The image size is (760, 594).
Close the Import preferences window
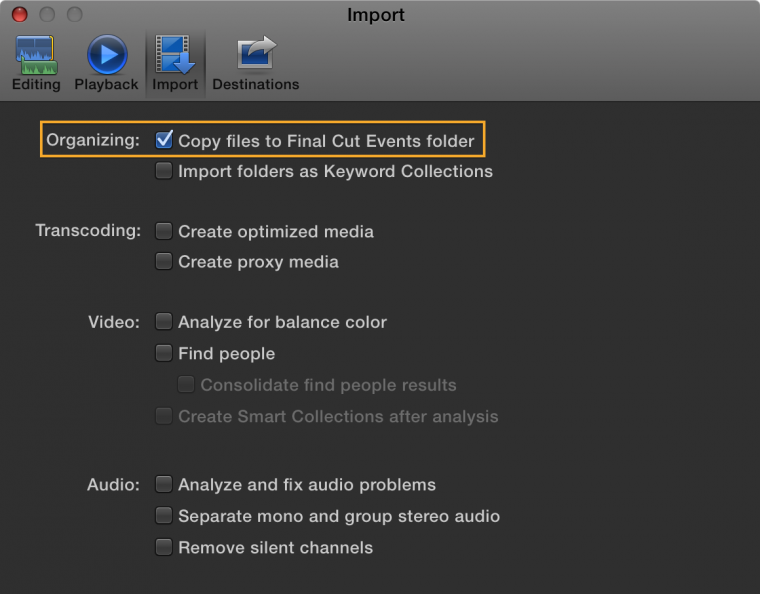tap(19, 15)
